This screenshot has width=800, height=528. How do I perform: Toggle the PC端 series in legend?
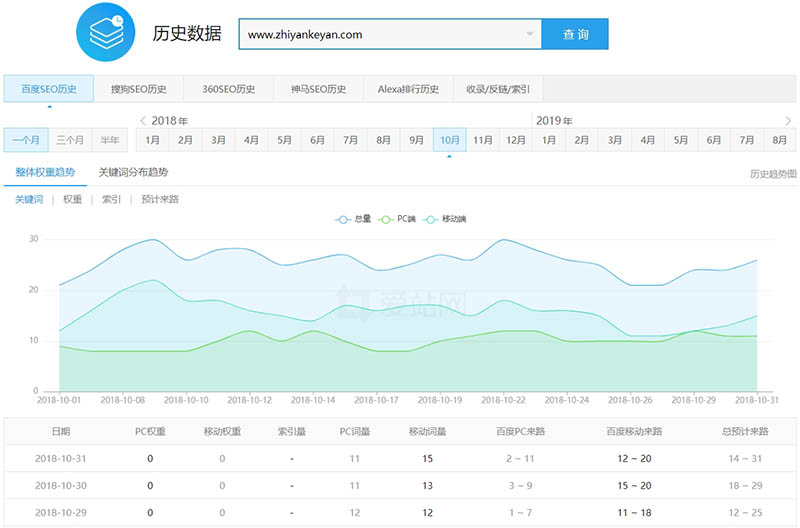pyautogui.click(x=396, y=219)
